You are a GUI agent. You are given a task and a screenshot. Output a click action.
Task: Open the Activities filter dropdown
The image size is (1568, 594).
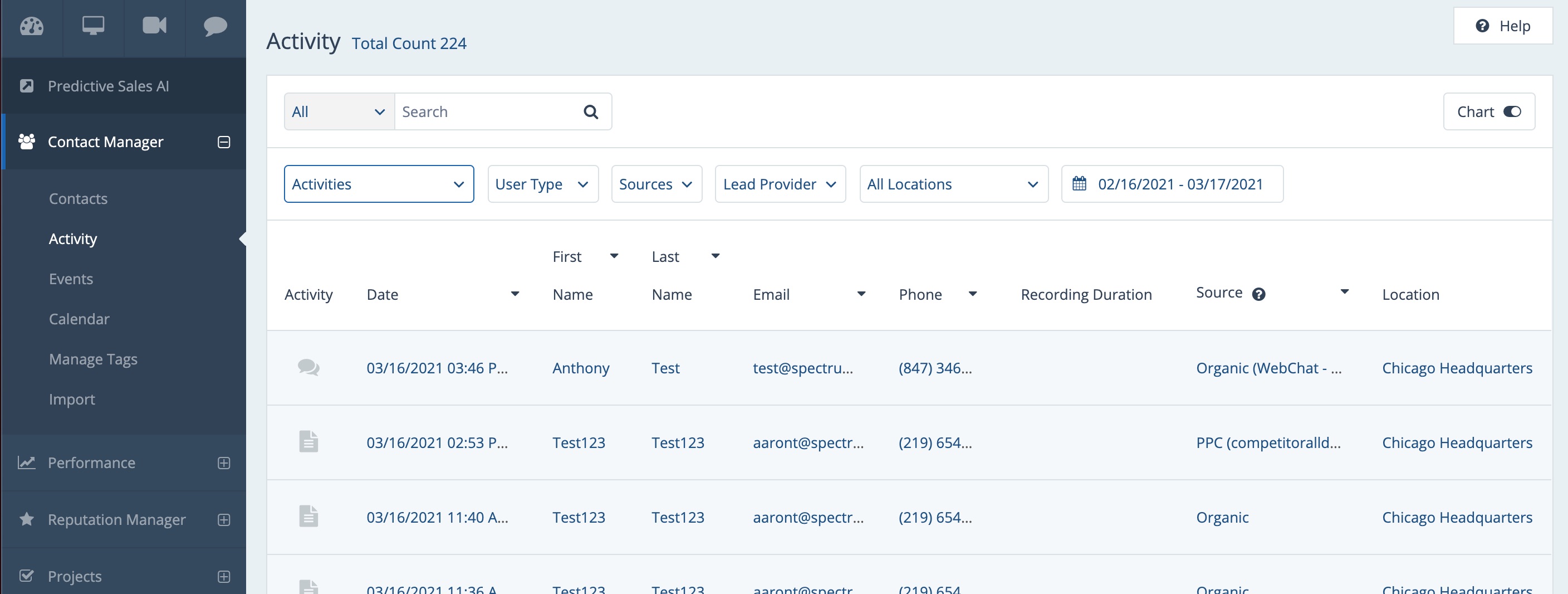[378, 184]
